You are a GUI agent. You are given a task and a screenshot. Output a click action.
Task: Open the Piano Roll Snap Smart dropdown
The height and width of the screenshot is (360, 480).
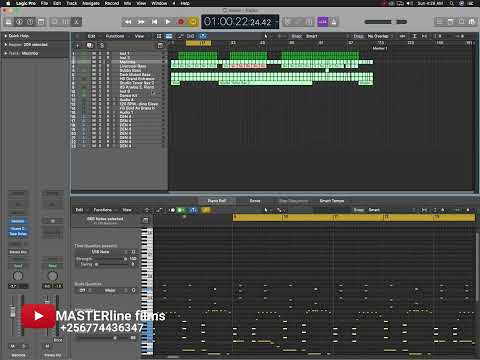[x=374, y=210]
